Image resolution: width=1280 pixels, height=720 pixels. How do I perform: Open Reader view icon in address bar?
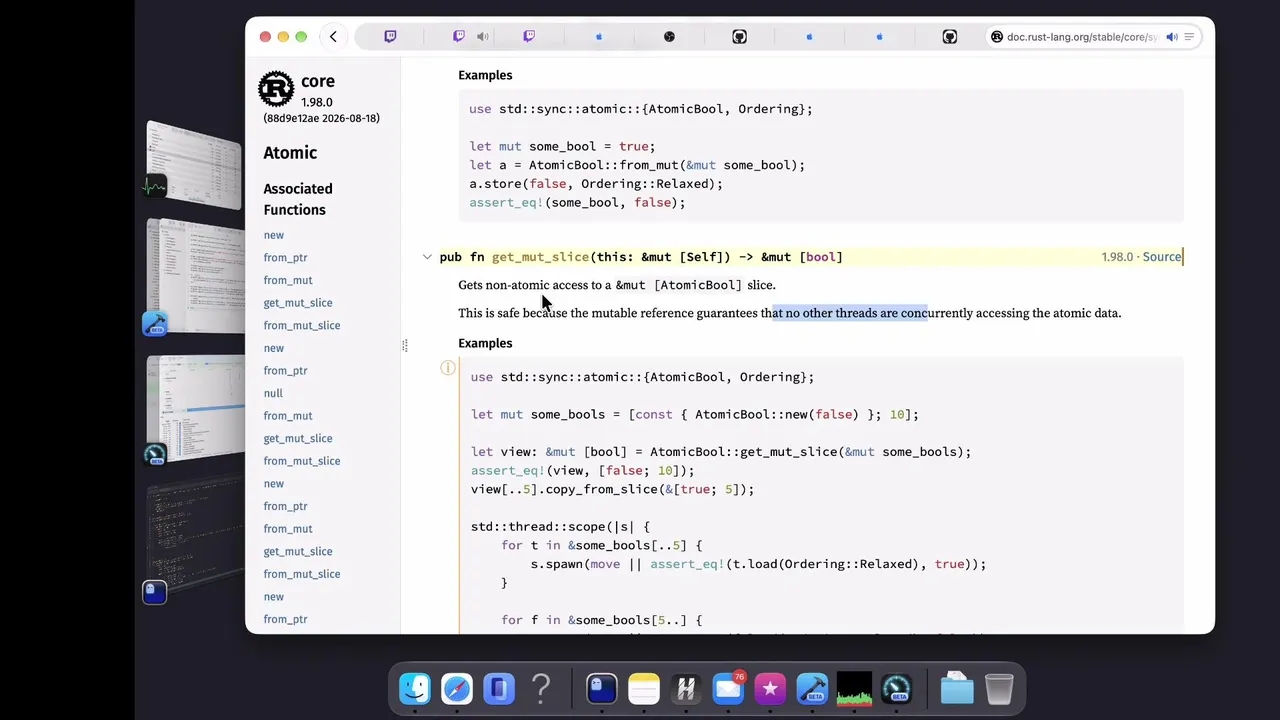pyautogui.click(x=1189, y=37)
